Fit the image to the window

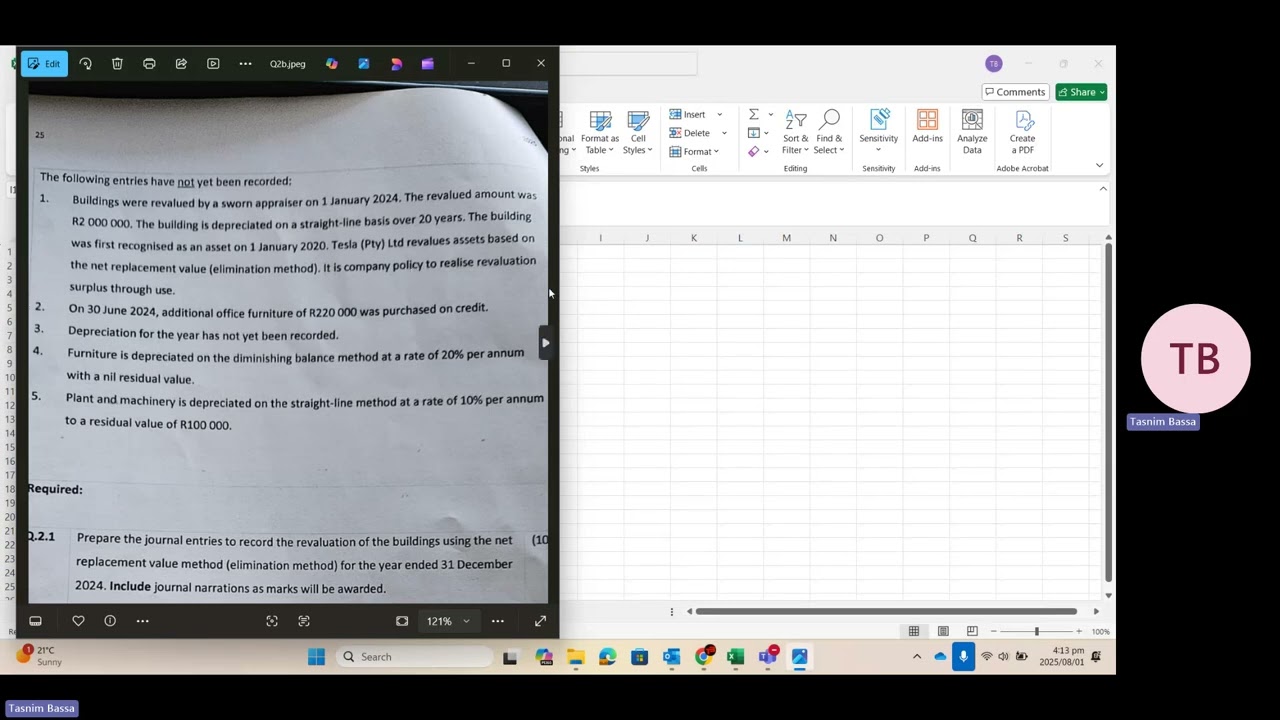402,621
